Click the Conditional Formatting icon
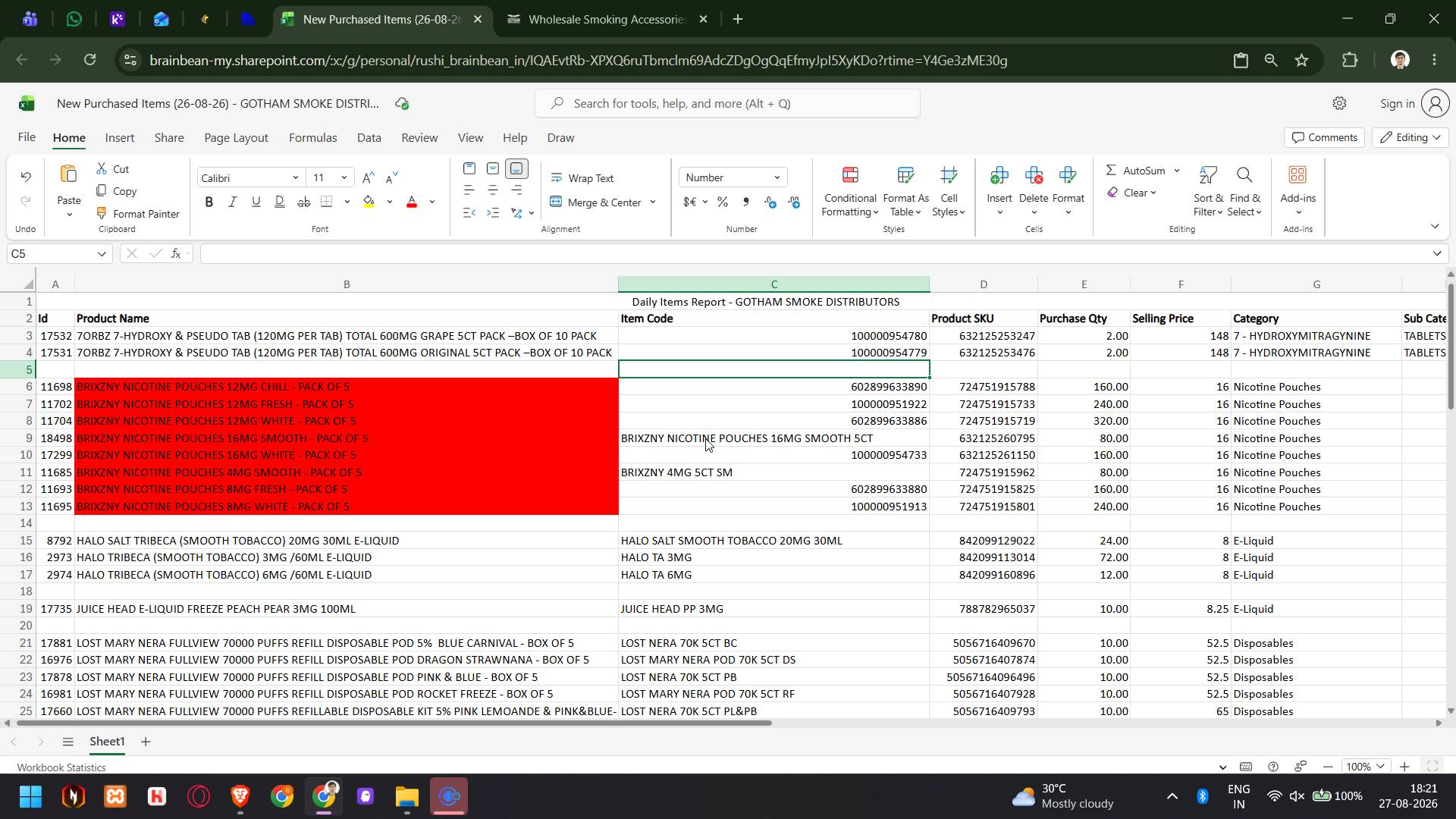The image size is (1456, 819). (x=850, y=176)
